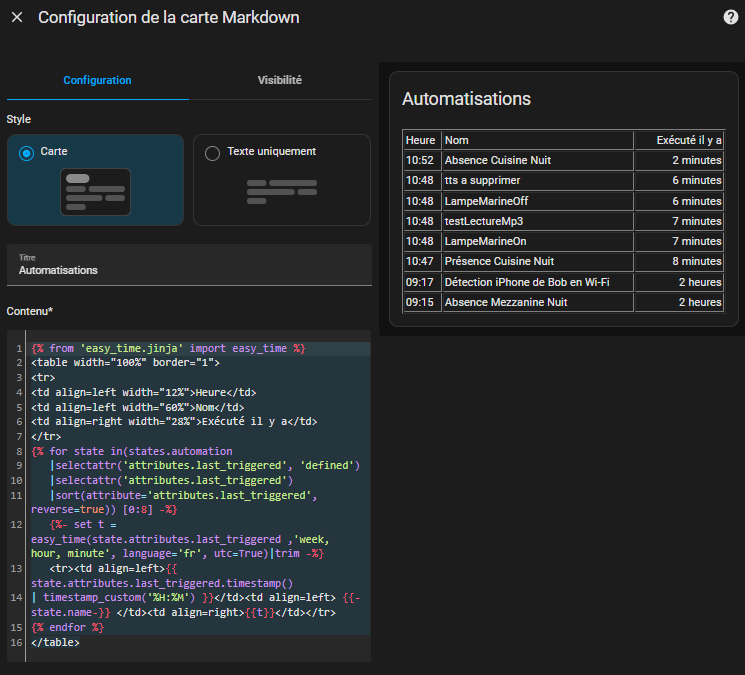Viewport: 745px width, 675px height.
Task: Click the Texte uniquement preview thumbnail
Action: tap(282, 192)
